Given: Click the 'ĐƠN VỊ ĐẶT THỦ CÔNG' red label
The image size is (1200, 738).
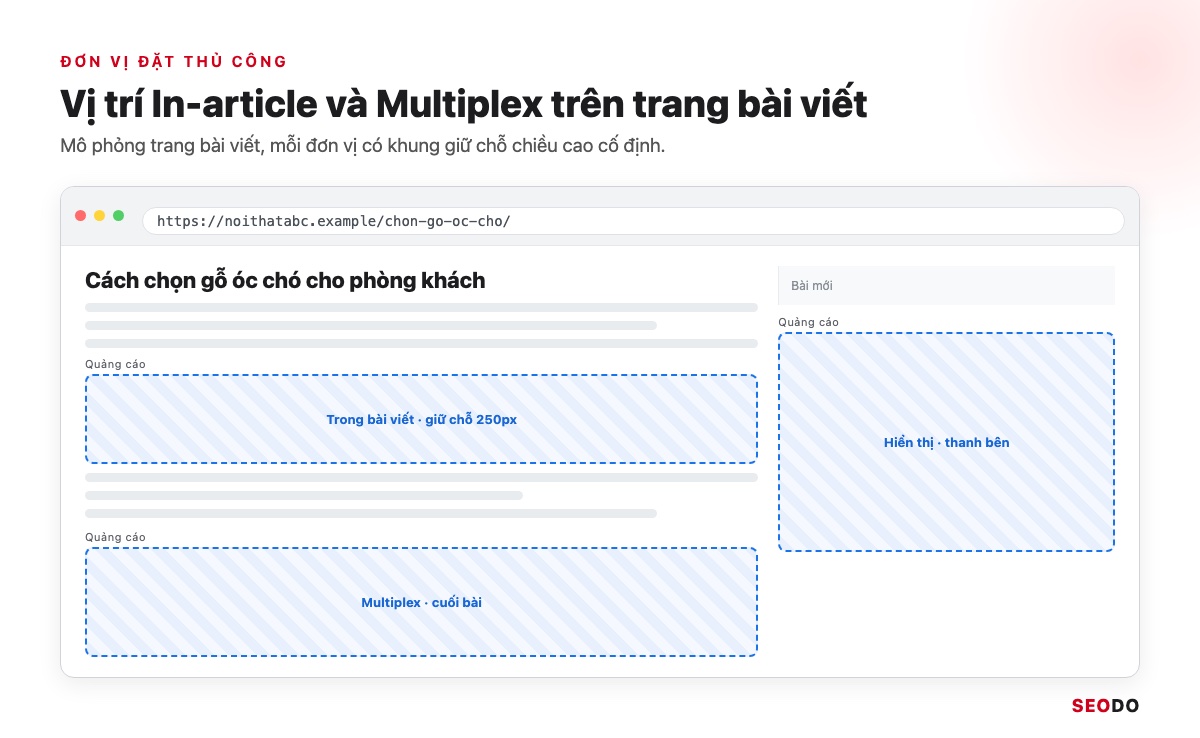Looking at the screenshot, I should [174, 62].
